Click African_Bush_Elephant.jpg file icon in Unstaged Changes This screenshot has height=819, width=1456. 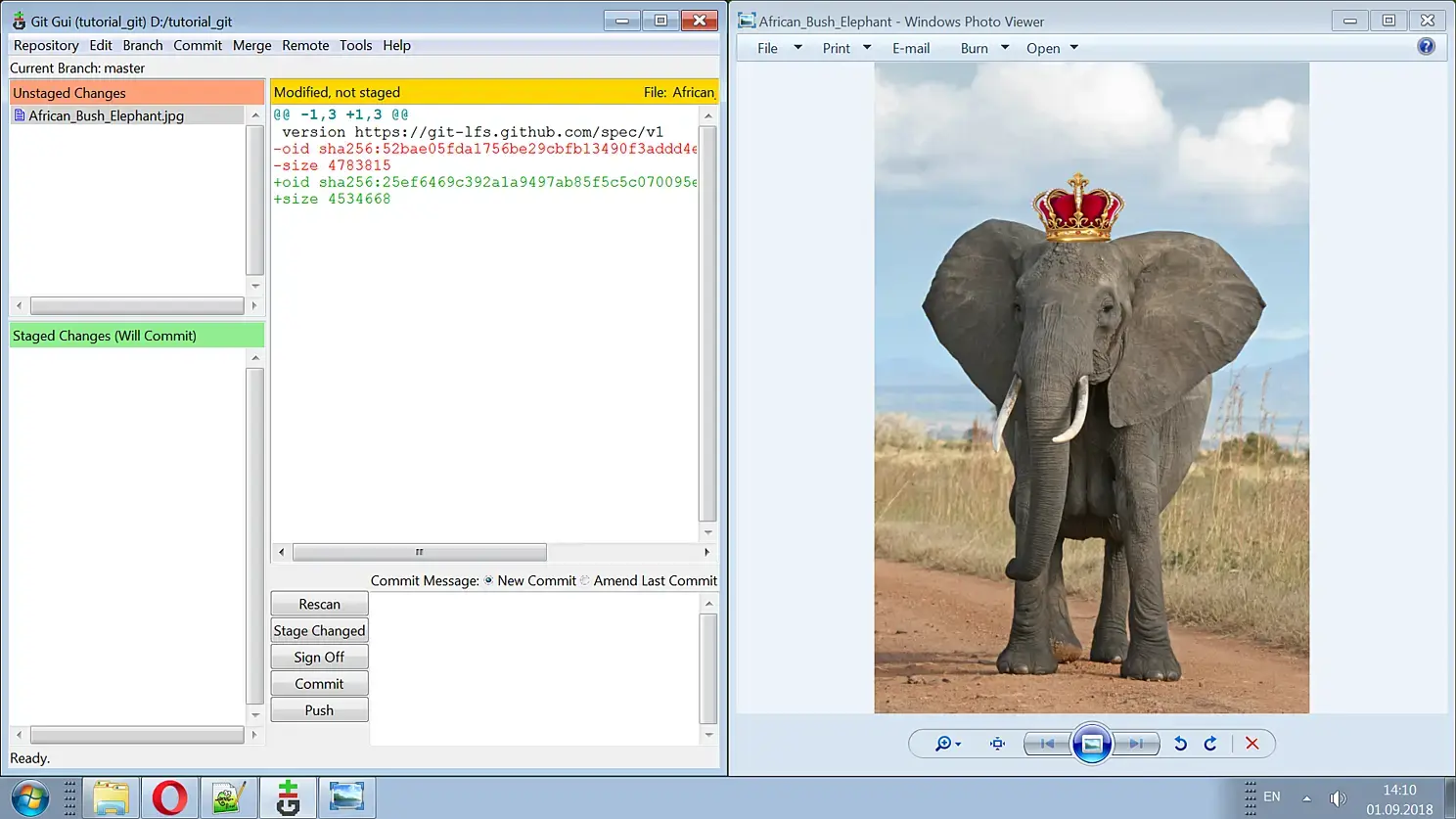click(x=19, y=115)
